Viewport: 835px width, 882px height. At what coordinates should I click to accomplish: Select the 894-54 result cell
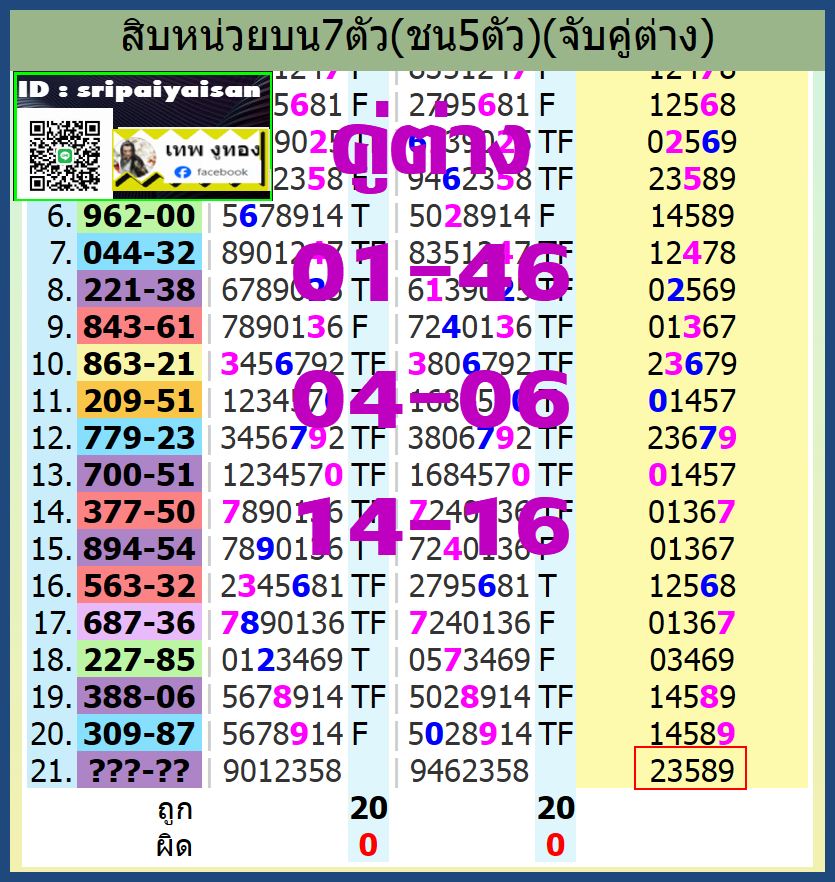coord(140,549)
